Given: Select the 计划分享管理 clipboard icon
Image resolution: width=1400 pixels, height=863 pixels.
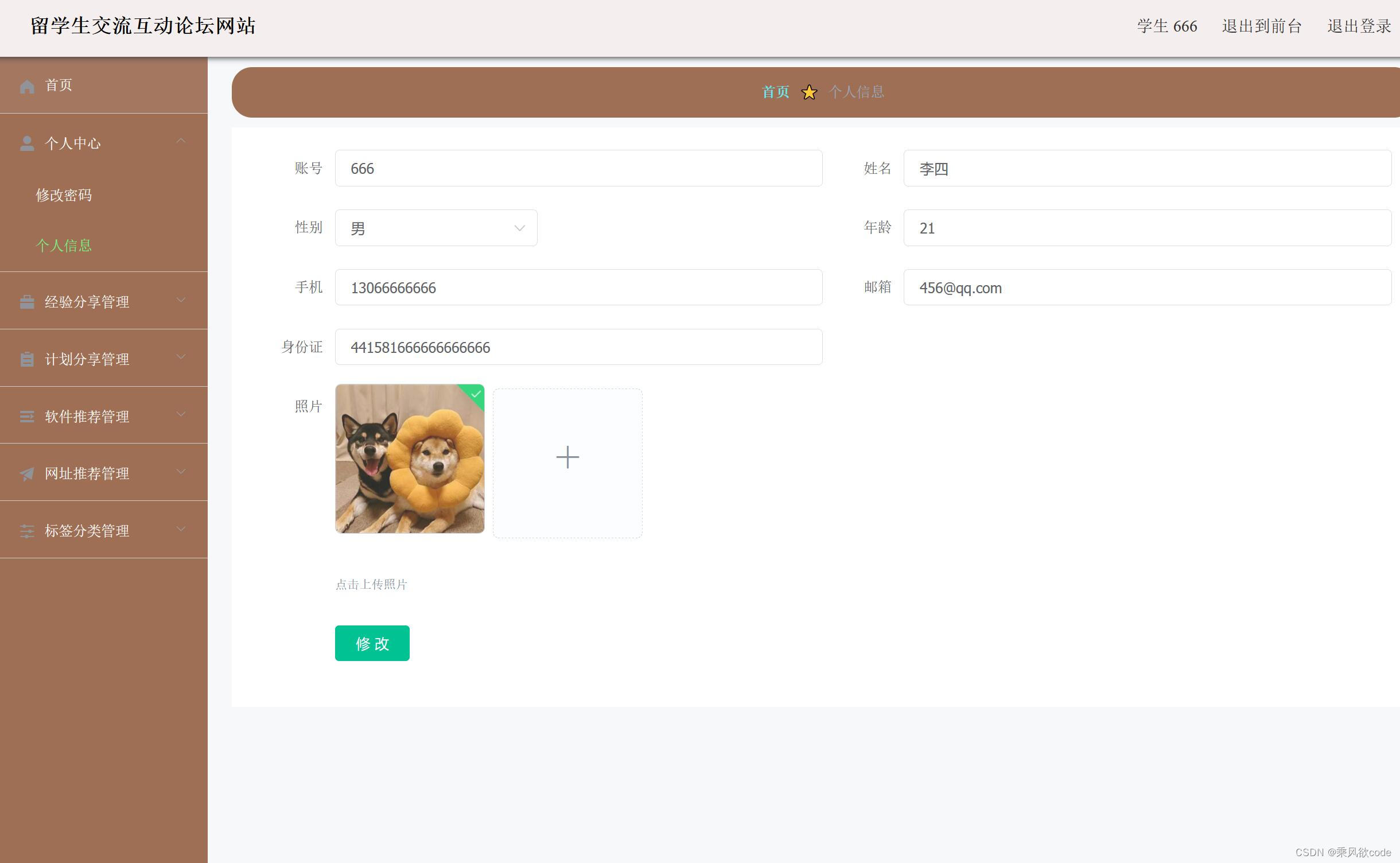Looking at the screenshot, I should point(27,358).
